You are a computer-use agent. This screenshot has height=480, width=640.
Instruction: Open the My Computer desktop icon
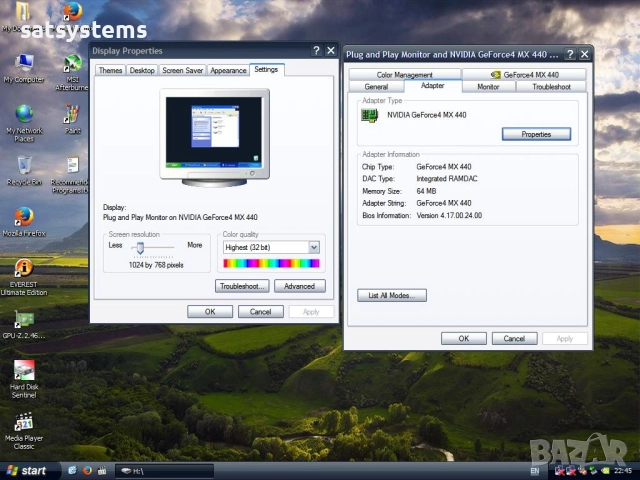[23, 63]
